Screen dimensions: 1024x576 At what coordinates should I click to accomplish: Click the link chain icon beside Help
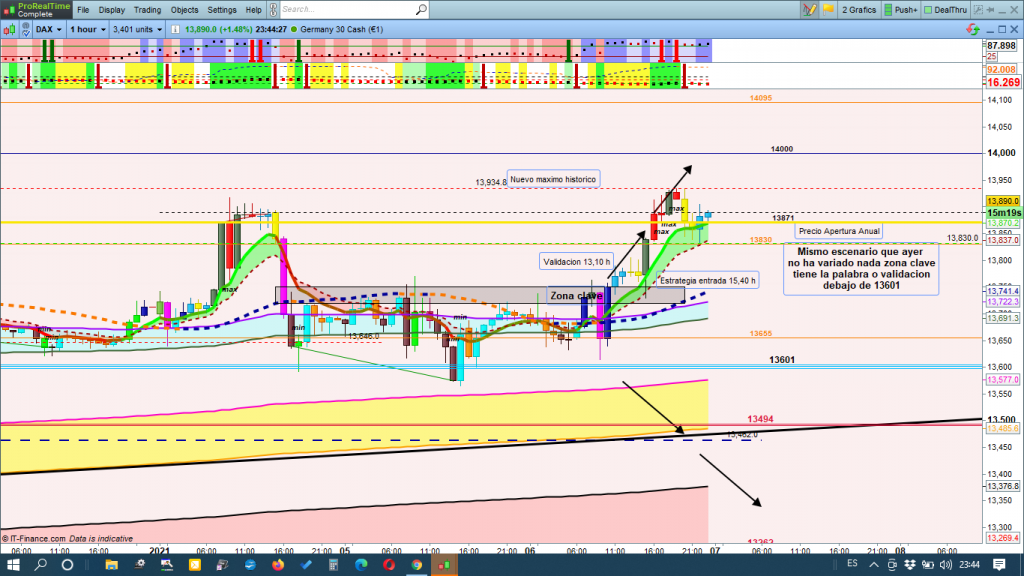coord(272,10)
